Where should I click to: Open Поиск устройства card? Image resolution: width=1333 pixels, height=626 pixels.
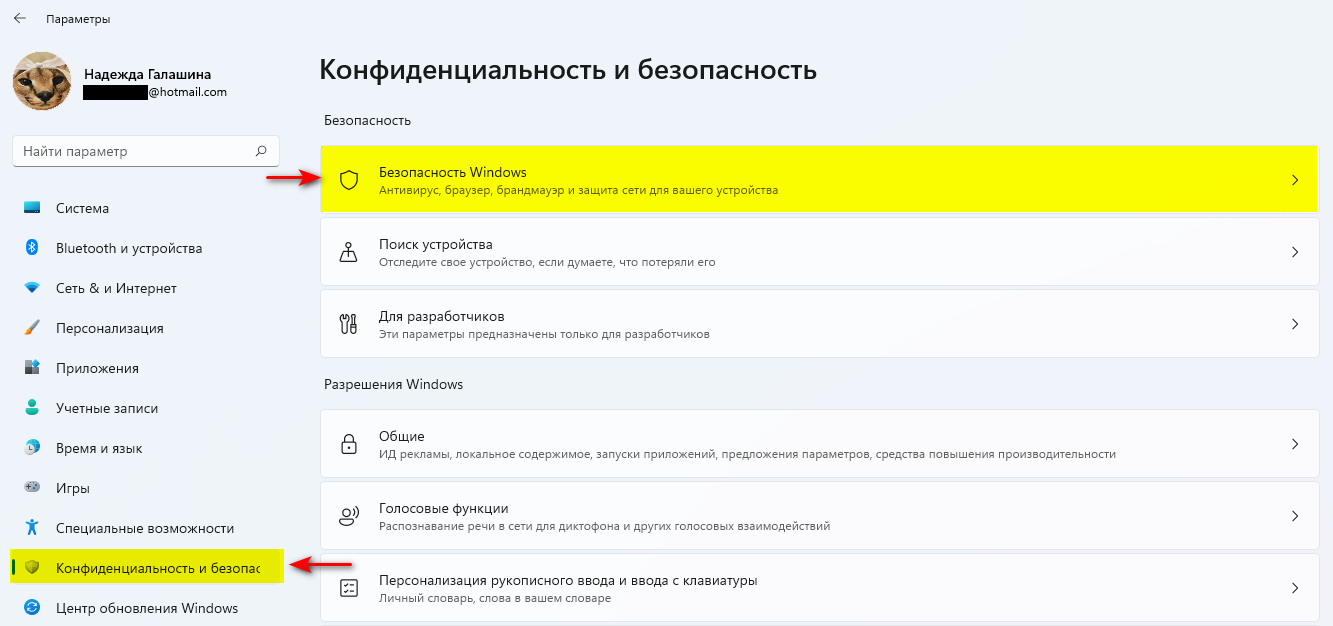pyautogui.click(x=819, y=252)
